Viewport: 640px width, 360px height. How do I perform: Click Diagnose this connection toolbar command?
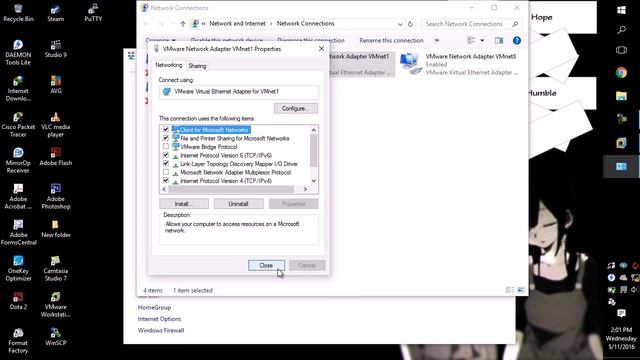[x=311, y=40]
